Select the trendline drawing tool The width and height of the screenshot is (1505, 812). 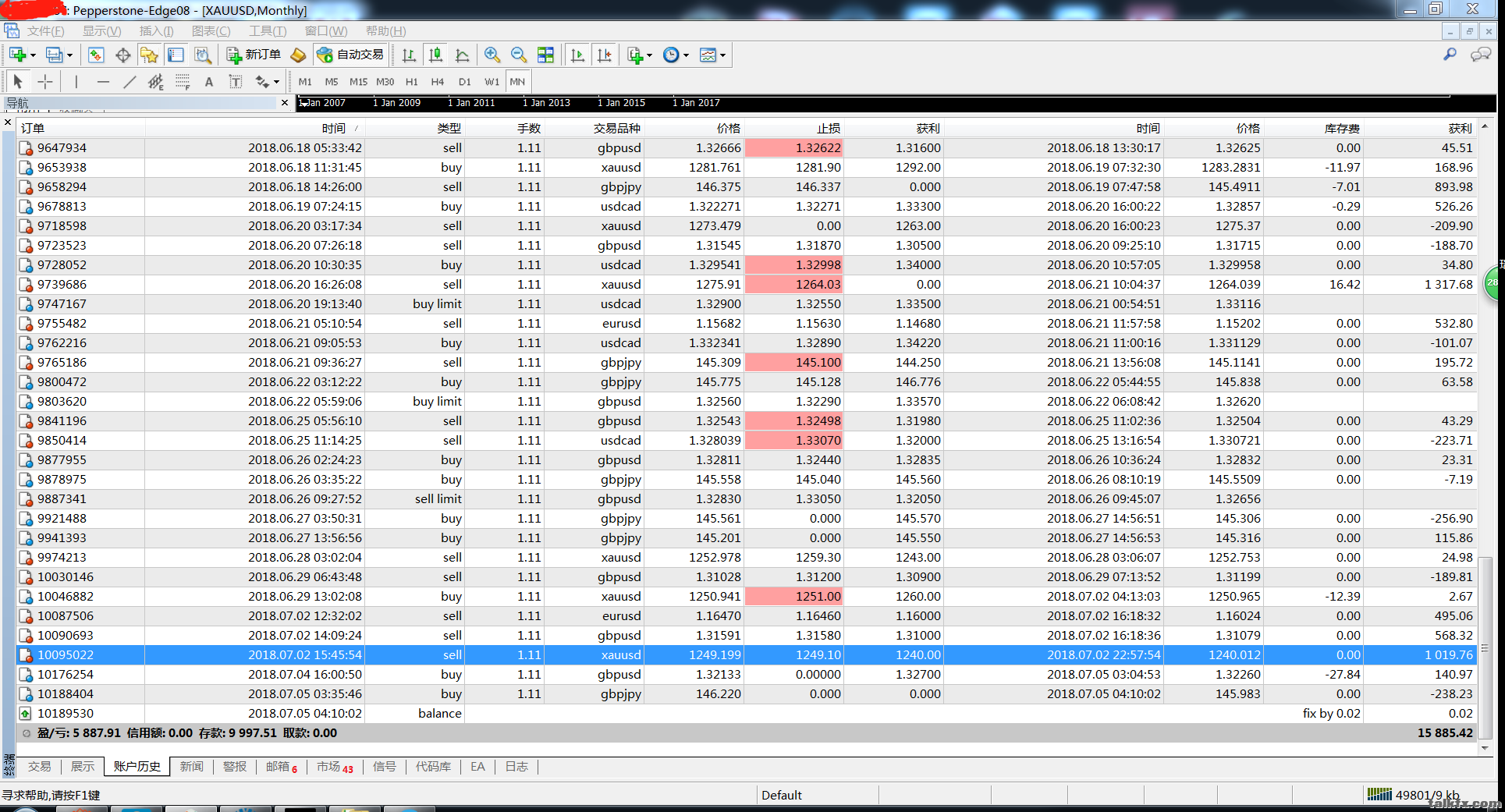[130, 81]
